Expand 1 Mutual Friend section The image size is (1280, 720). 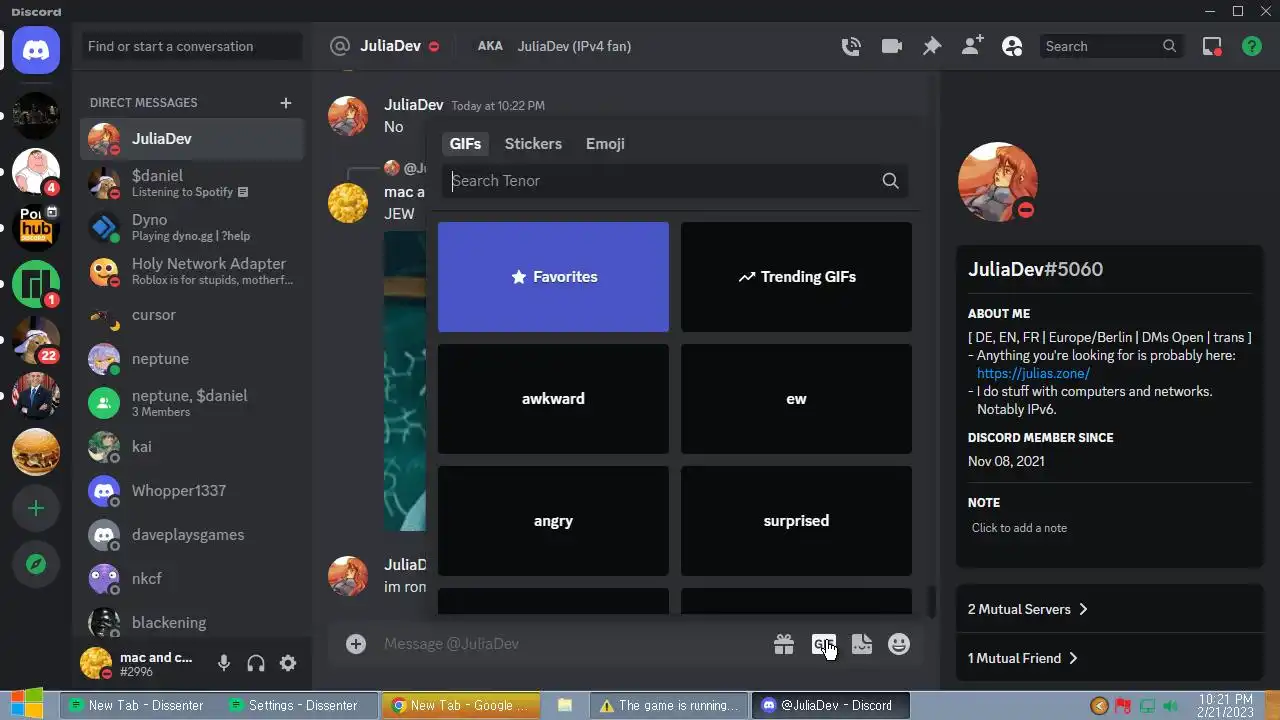pos(1110,658)
